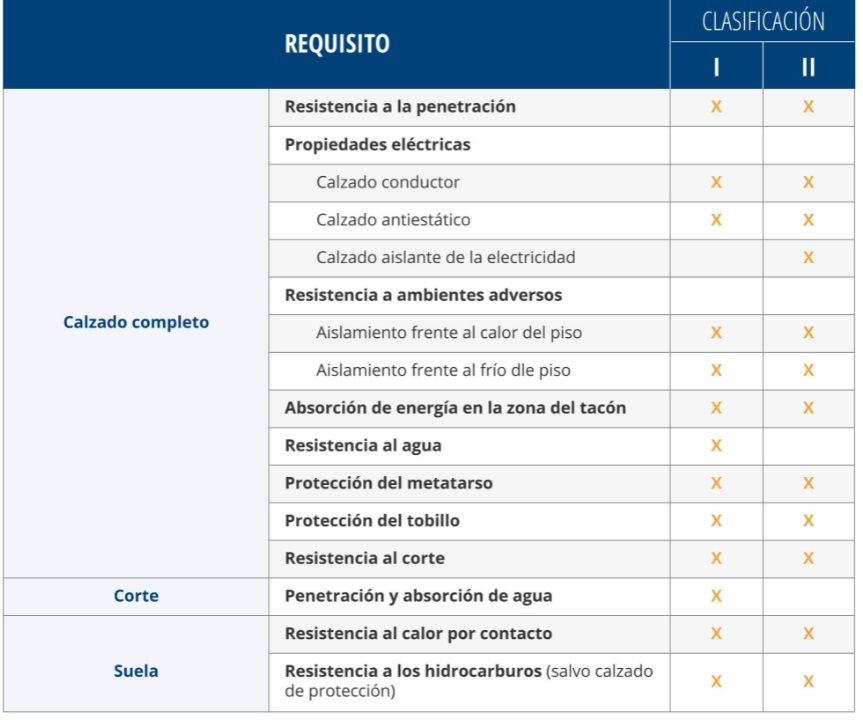Select the Resistencia a la penetración row
Screen dimensions: 863x720
[400, 107]
